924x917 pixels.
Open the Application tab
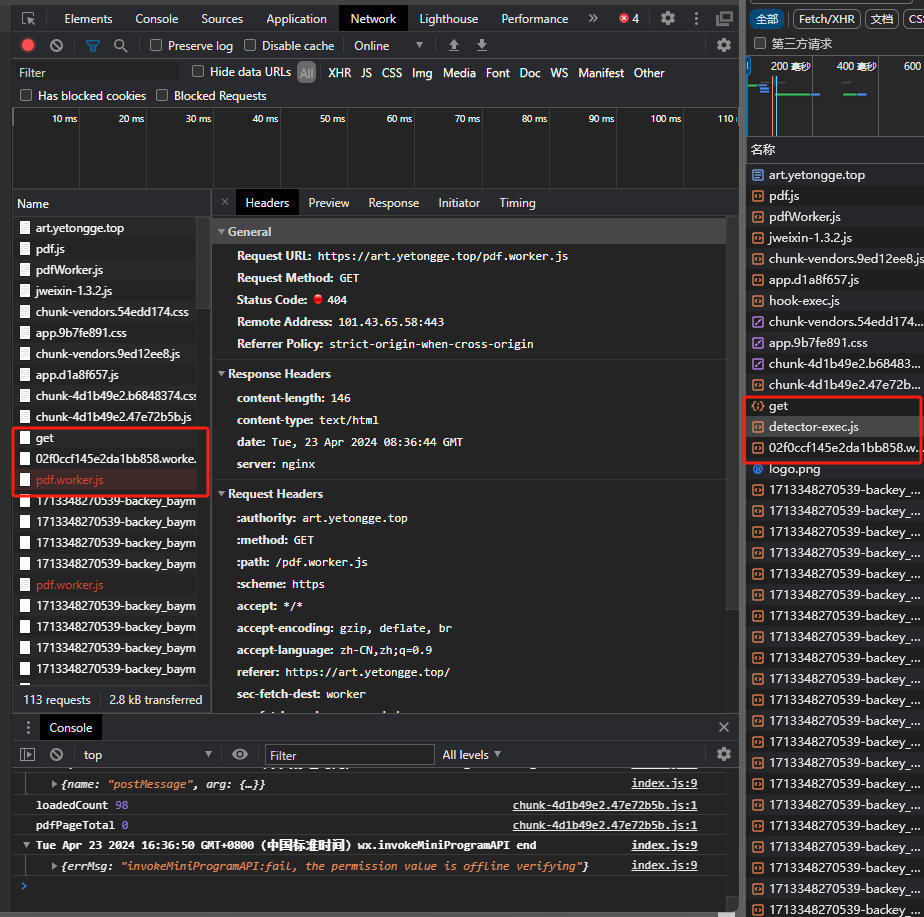(296, 19)
